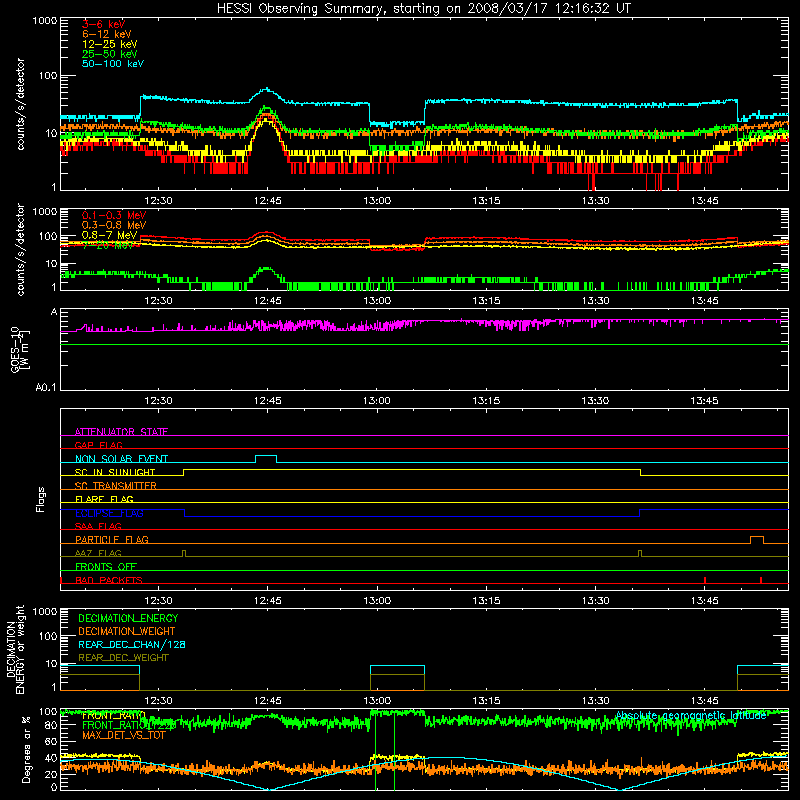800x800 pixels.
Task: Select the ECLIPSE_FLAG label
Action: point(109,513)
